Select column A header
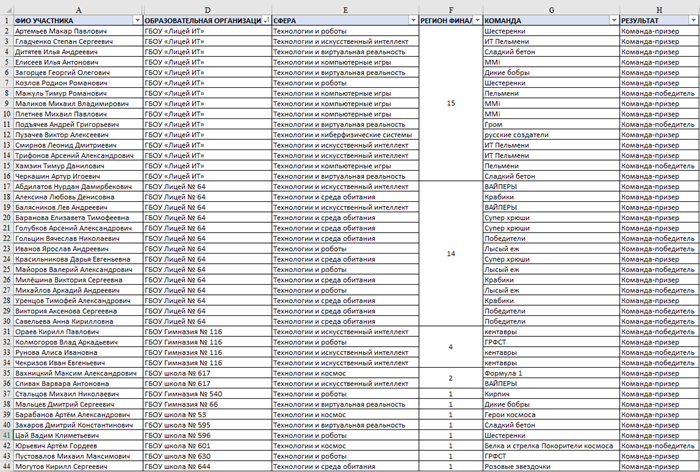700x472 pixels. pos(78,7)
